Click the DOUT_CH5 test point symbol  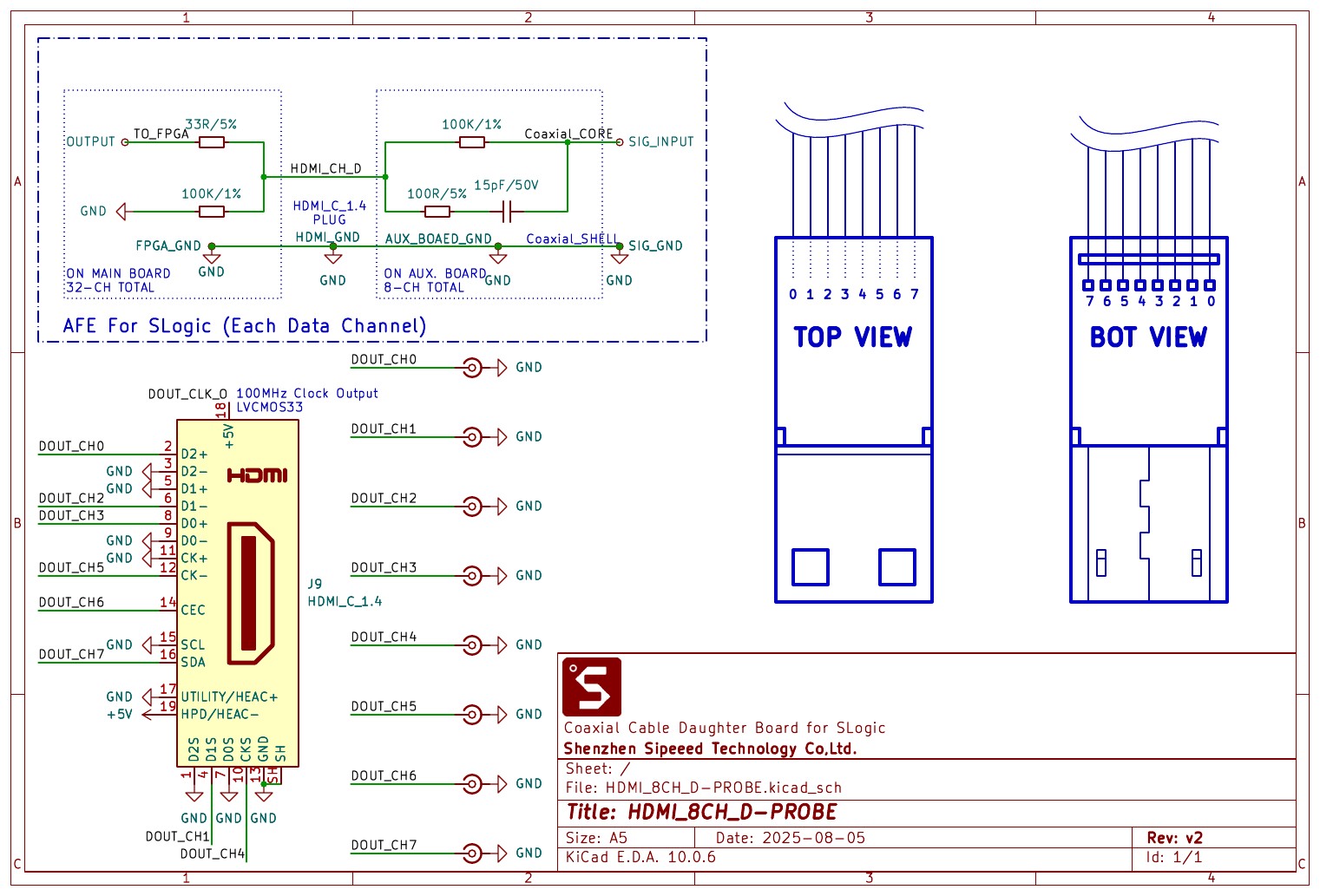(x=472, y=715)
